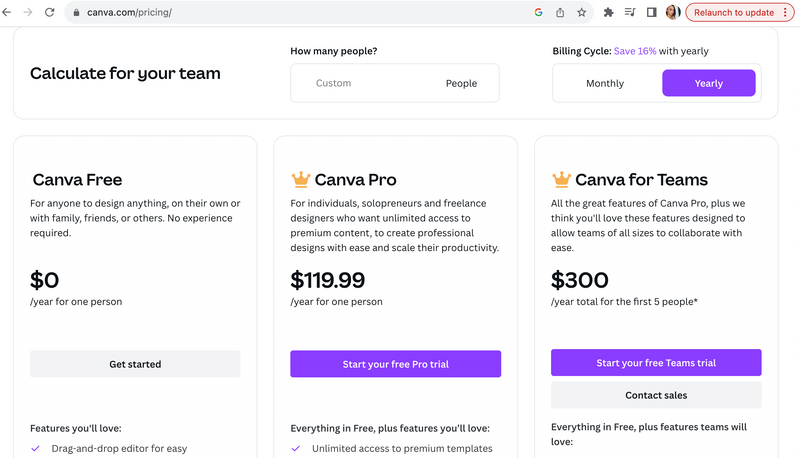Open the Chrome extensions puzzle icon

coord(608,12)
